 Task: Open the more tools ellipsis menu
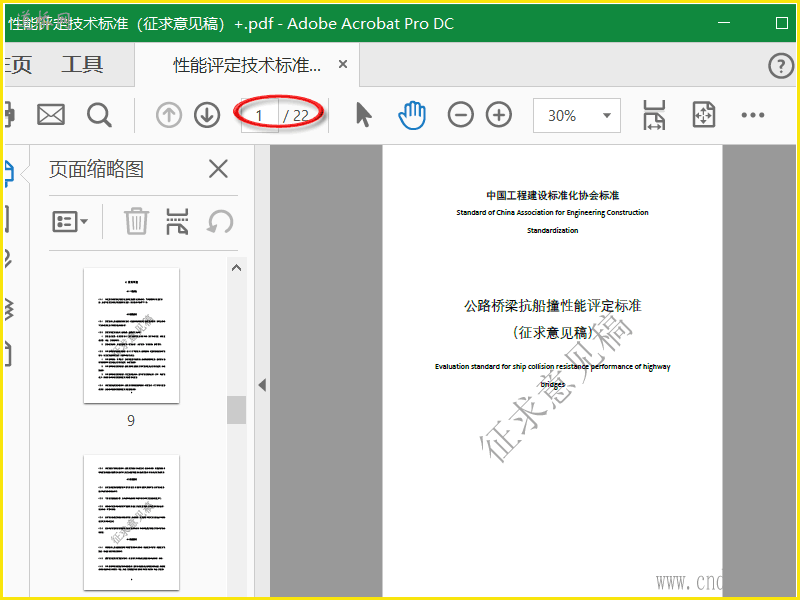point(753,115)
